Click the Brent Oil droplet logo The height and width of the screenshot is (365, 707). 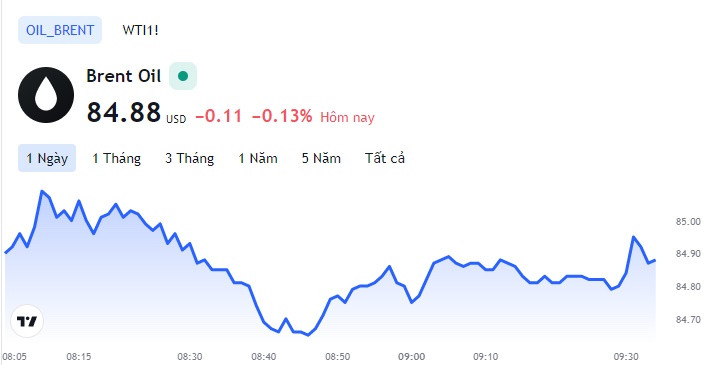(46, 95)
